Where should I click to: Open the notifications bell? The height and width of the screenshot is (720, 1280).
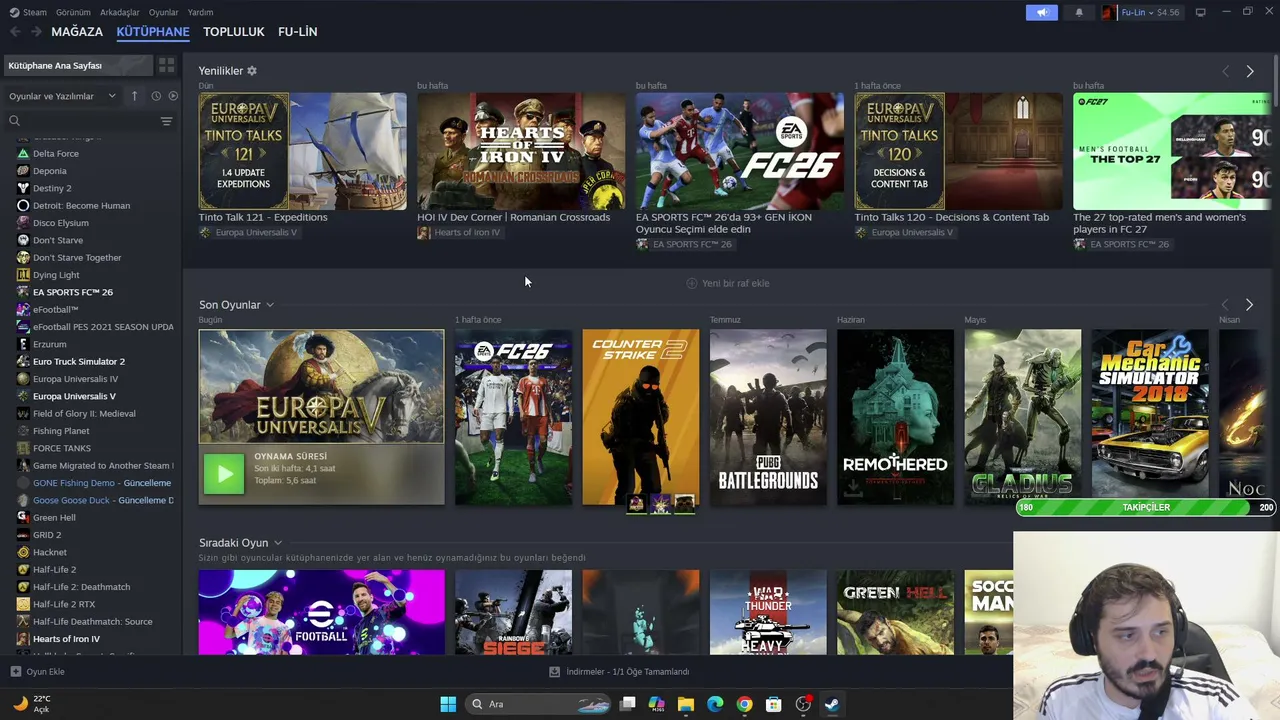click(1079, 12)
